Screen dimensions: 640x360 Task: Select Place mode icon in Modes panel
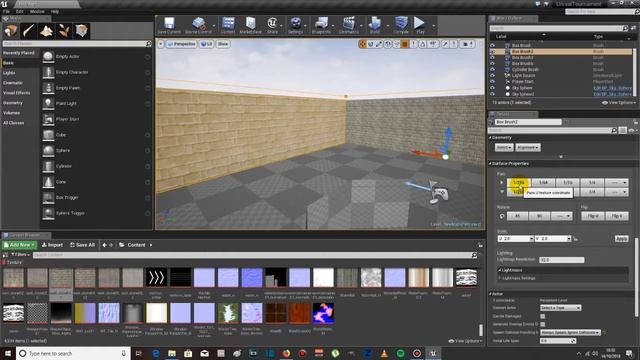pos(11,31)
